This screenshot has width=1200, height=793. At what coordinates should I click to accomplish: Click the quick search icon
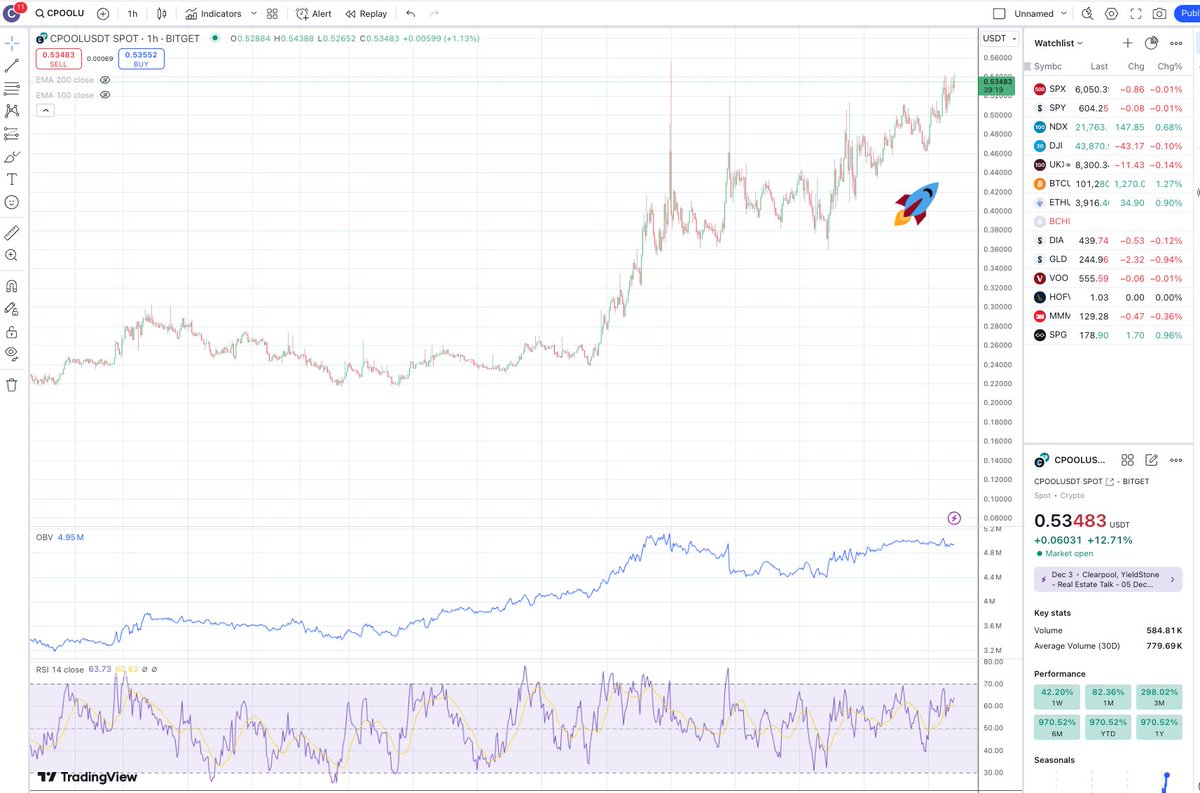[x=1087, y=14]
